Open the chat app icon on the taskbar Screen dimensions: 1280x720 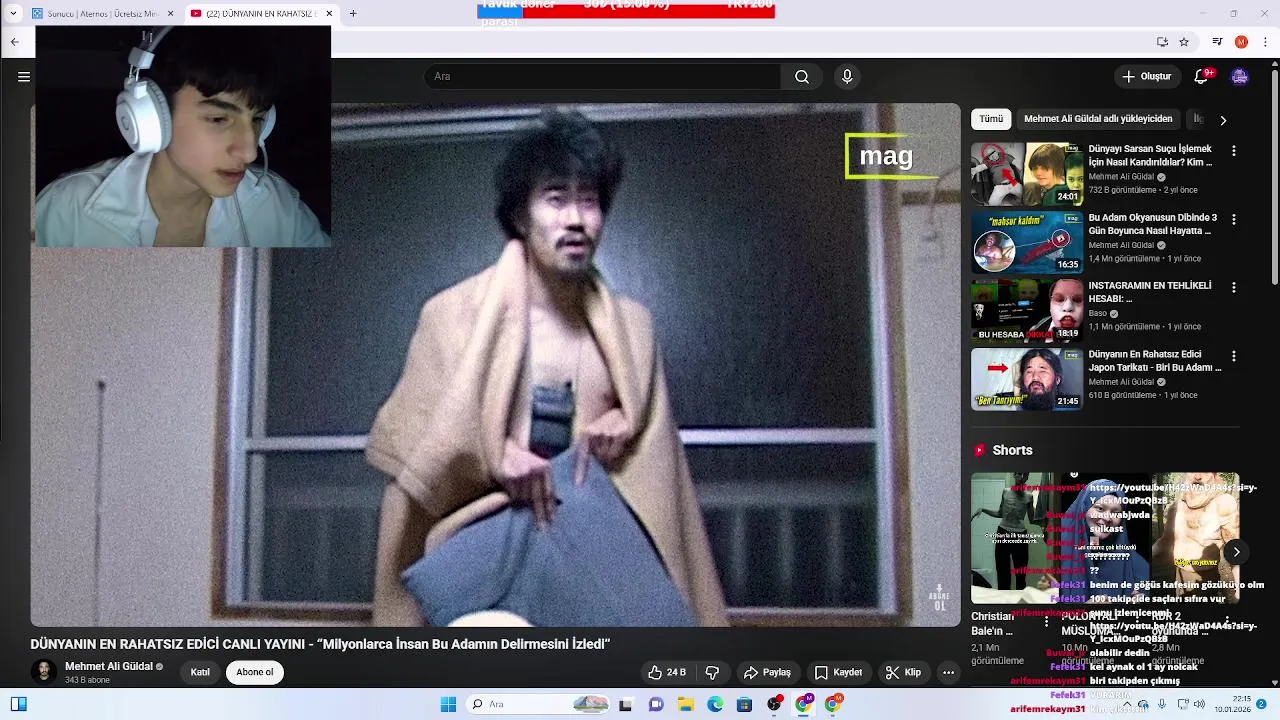click(656, 705)
